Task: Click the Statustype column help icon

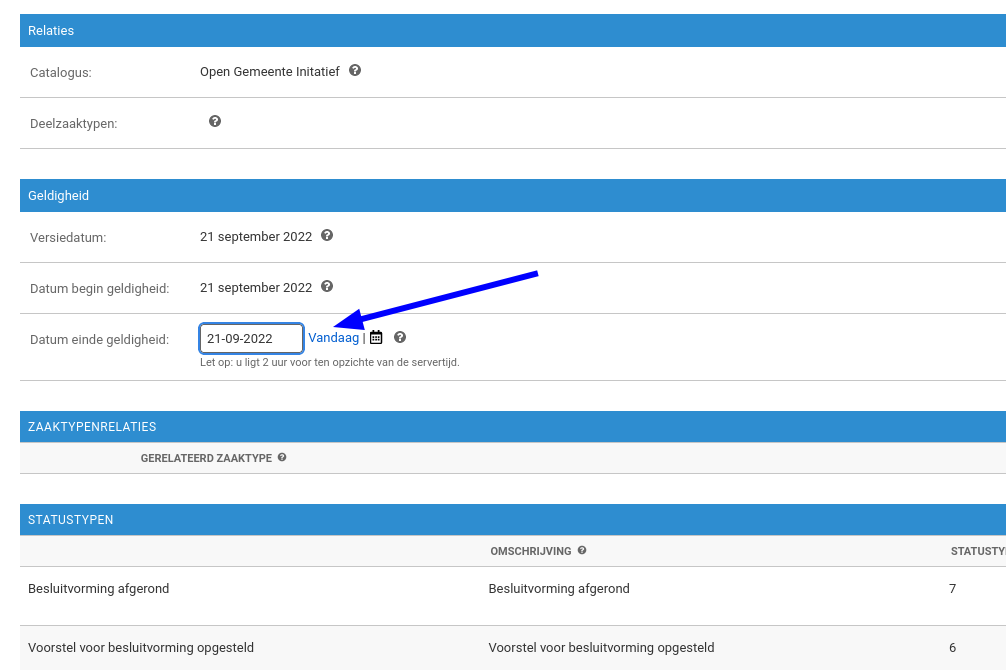Action: coord(1002,551)
